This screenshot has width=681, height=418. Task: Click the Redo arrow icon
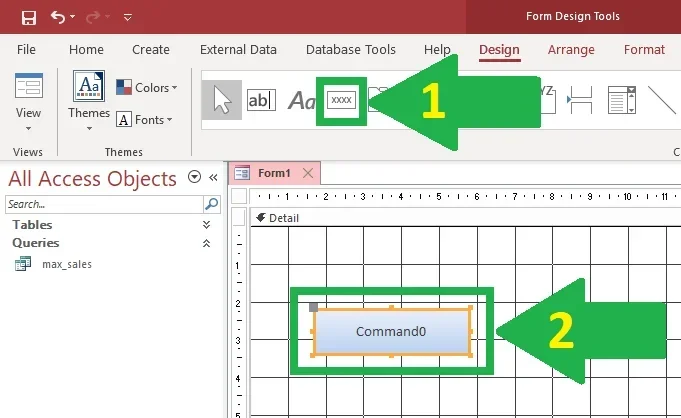pyautogui.click(x=93, y=17)
